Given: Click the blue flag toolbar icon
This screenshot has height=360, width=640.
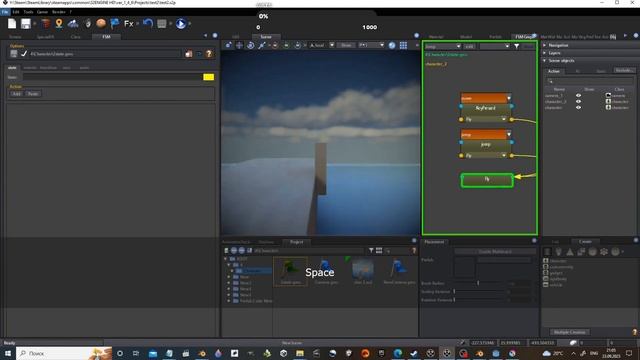Looking at the screenshot, I should (x=115, y=23).
